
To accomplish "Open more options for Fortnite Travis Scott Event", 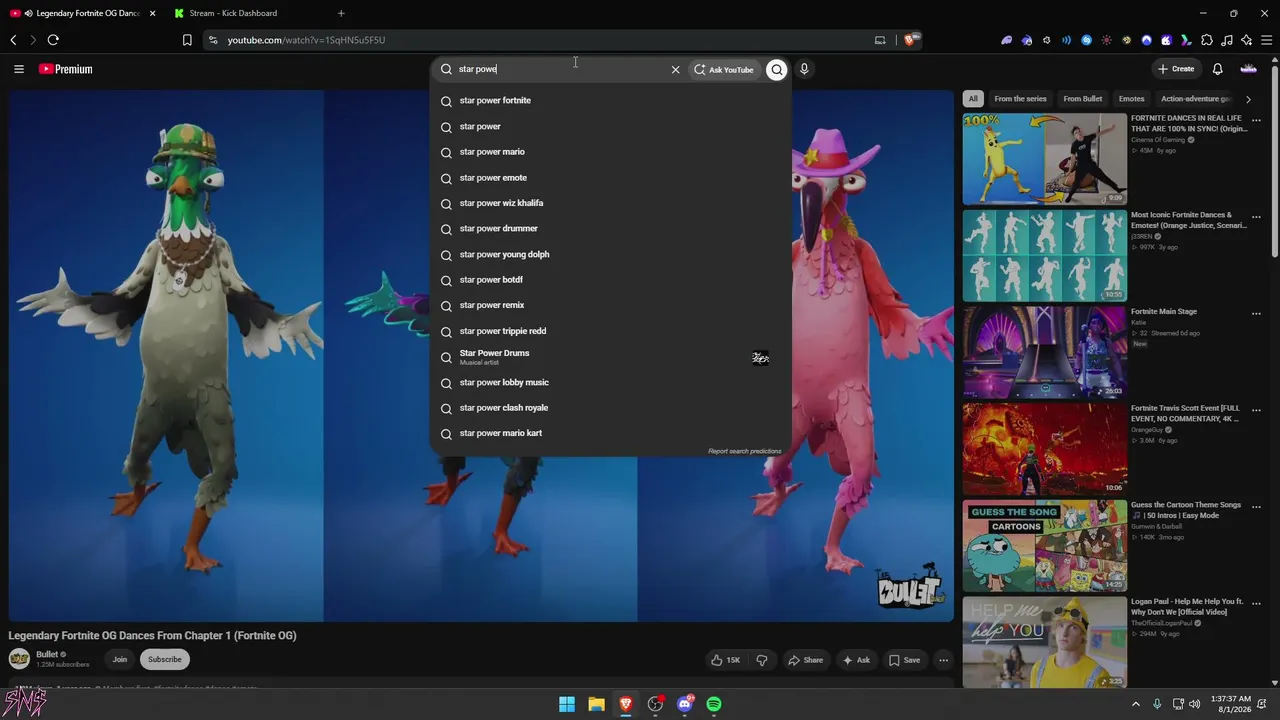I will pyautogui.click(x=1257, y=410).
